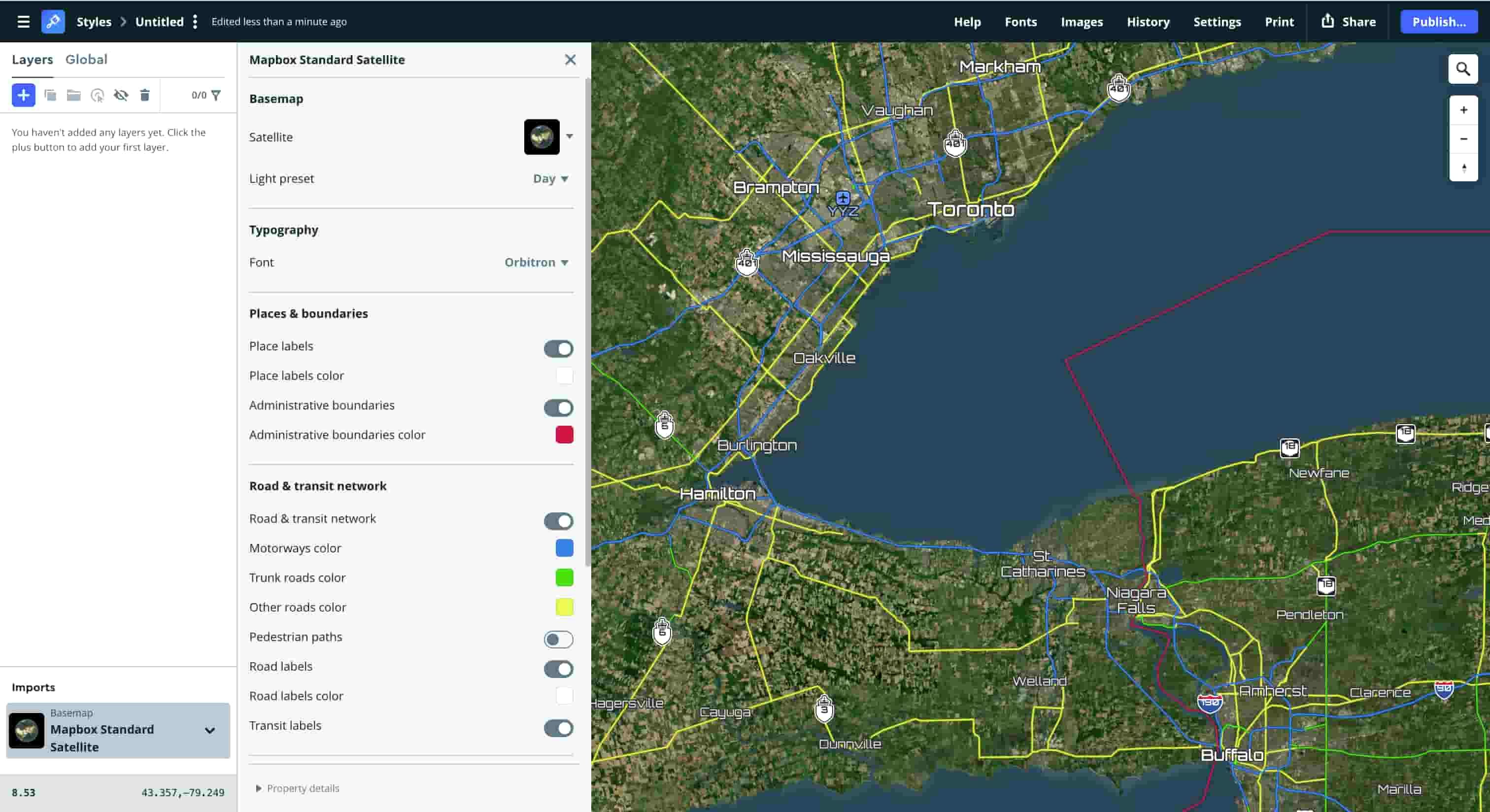This screenshot has height=812, width=1490.
Task: Open the Light preset Day dropdown
Action: pos(549,179)
